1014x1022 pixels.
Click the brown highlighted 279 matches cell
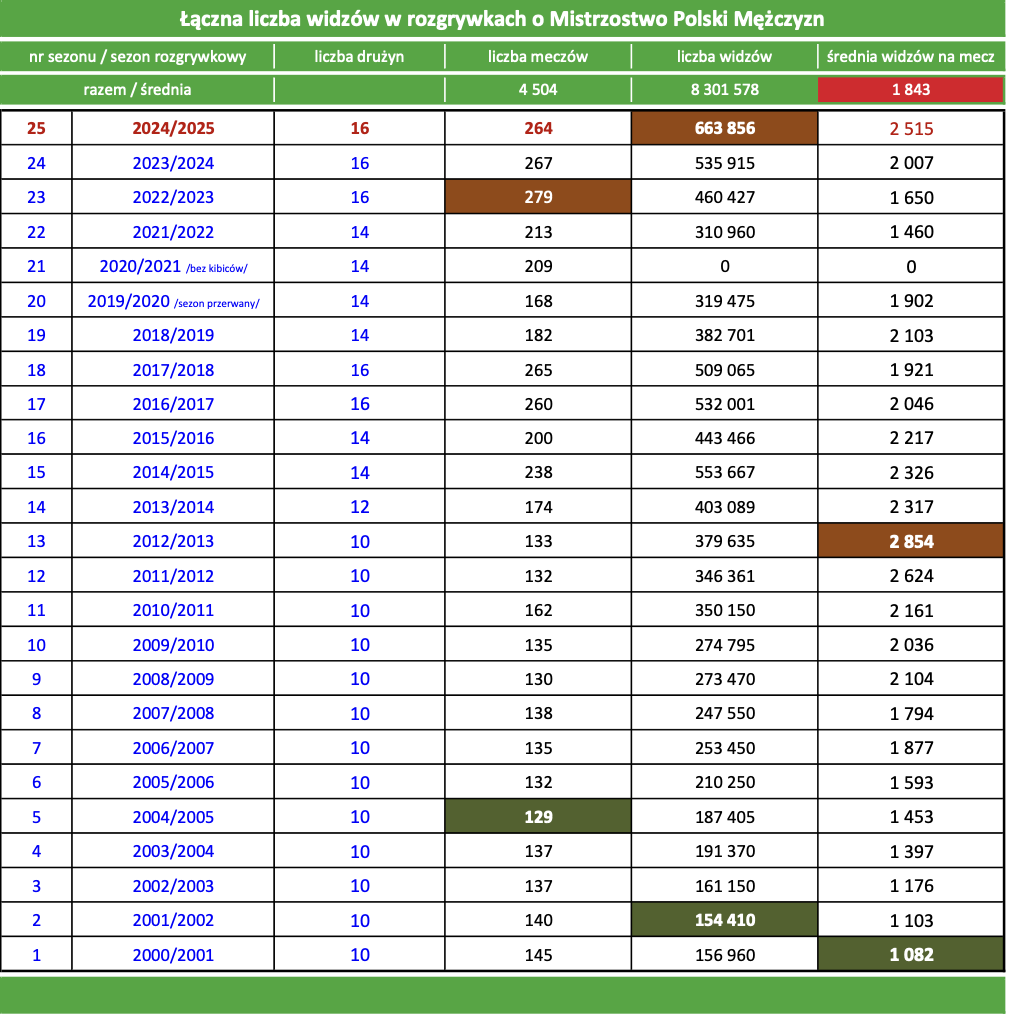click(x=538, y=197)
